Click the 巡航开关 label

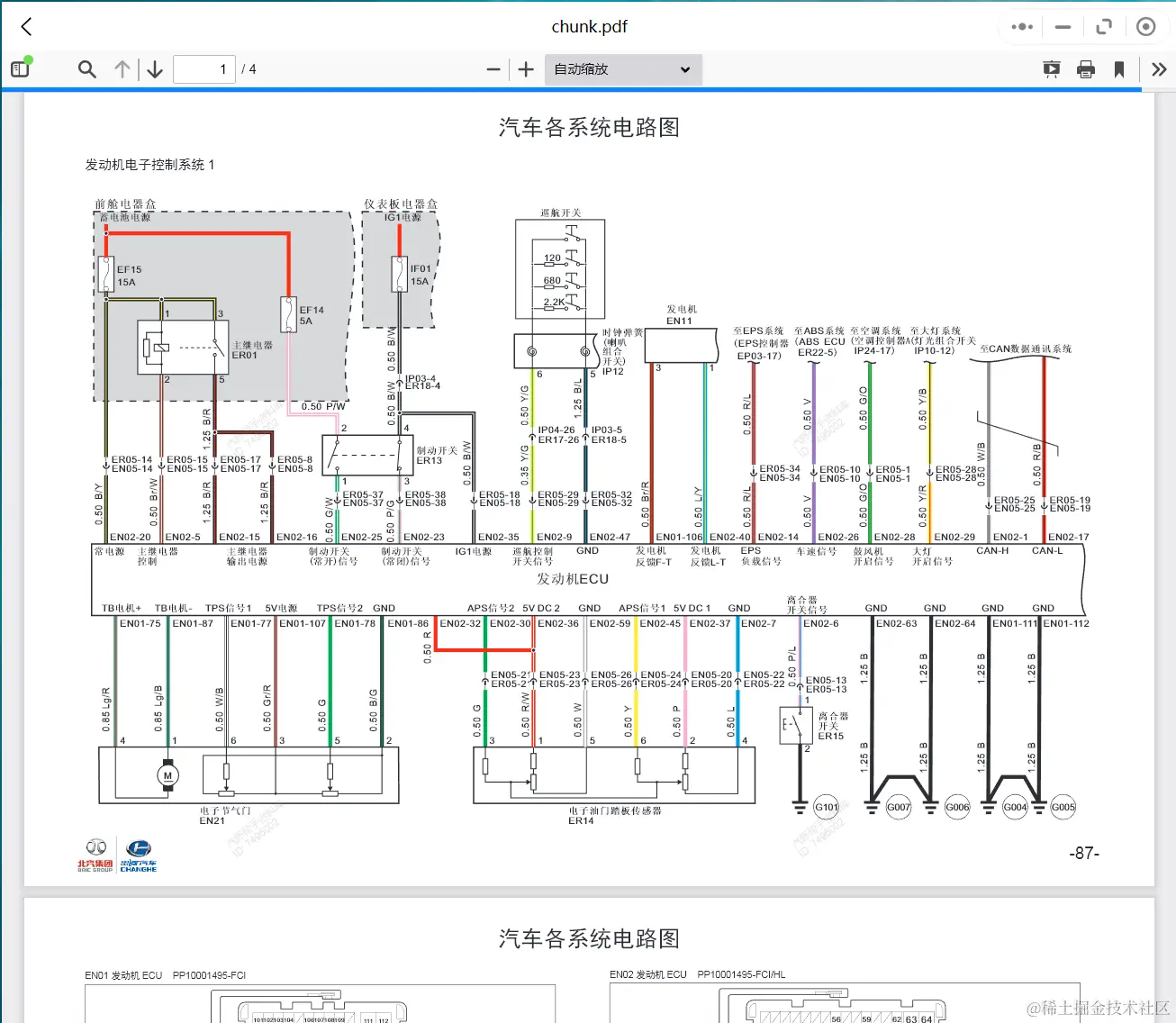(560, 213)
